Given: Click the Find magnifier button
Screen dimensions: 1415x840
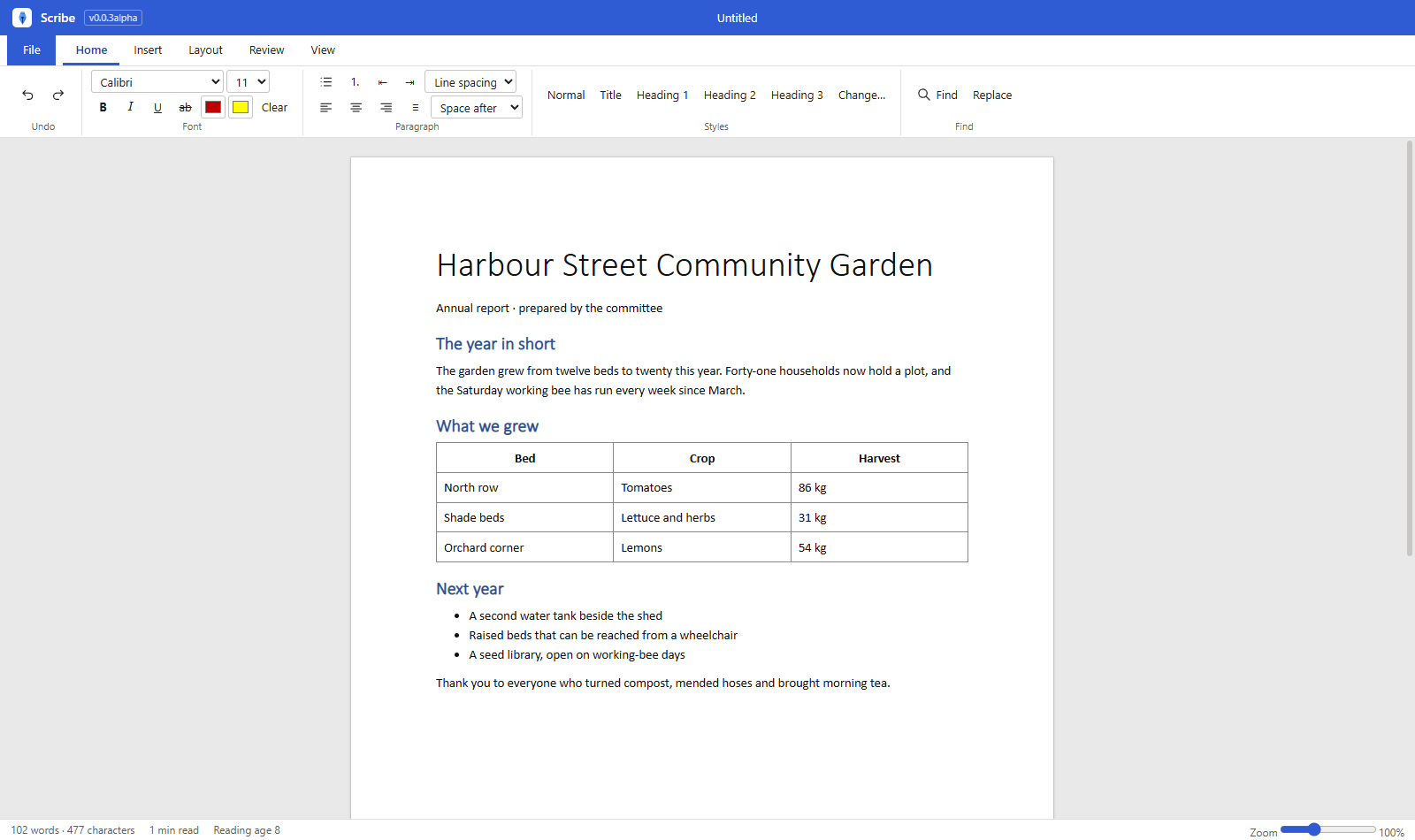Looking at the screenshot, I should tap(937, 95).
